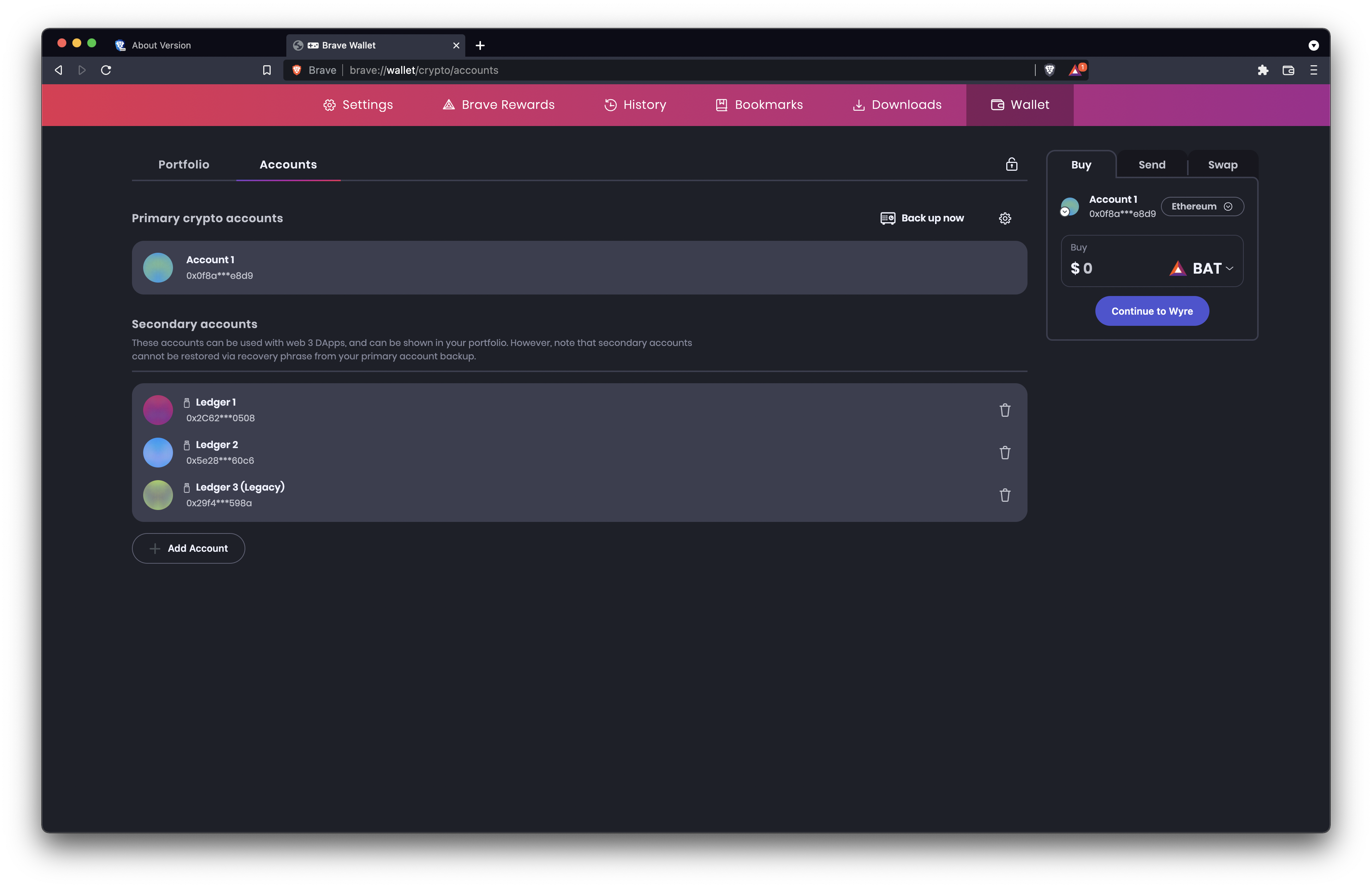Image resolution: width=1372 pixels, height=888 pixels.
Task: Open the wallet panel toolbar icon
Action: point(1288,70)
